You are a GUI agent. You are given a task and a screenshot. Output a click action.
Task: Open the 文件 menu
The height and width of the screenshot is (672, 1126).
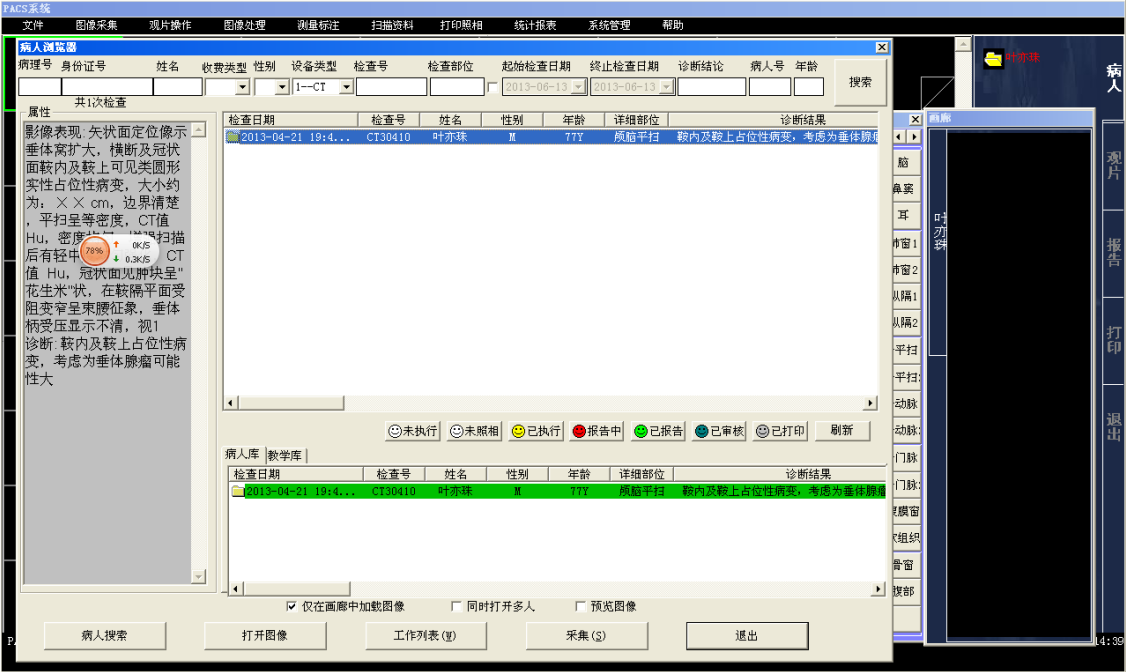[32, 25]
